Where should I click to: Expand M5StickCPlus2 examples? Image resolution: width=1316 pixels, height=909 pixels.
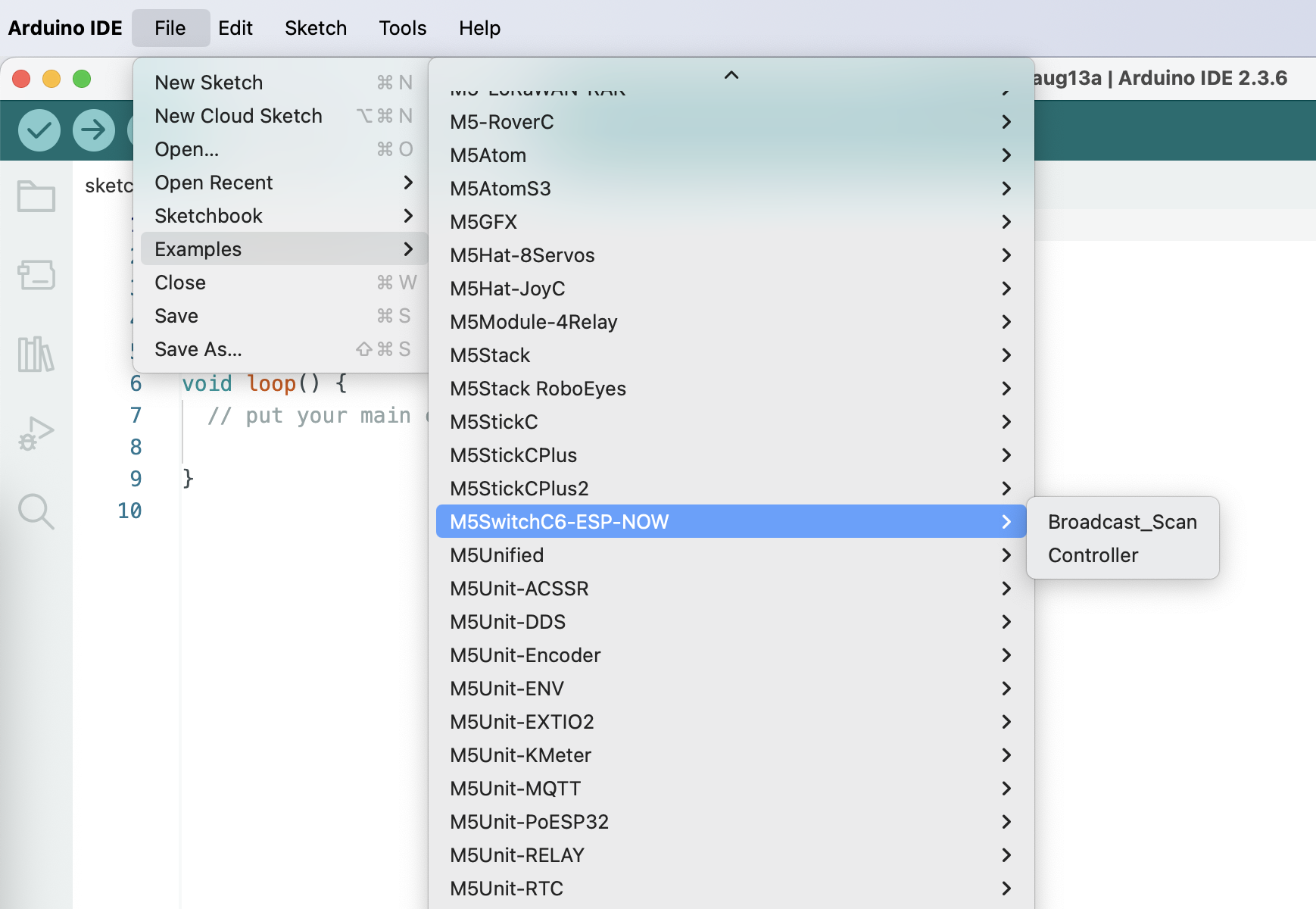(731, 489)
